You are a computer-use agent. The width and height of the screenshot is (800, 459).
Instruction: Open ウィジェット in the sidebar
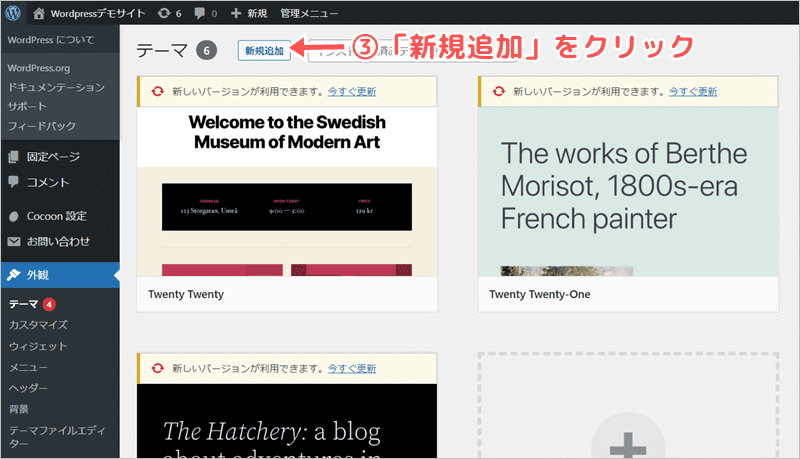37,346
